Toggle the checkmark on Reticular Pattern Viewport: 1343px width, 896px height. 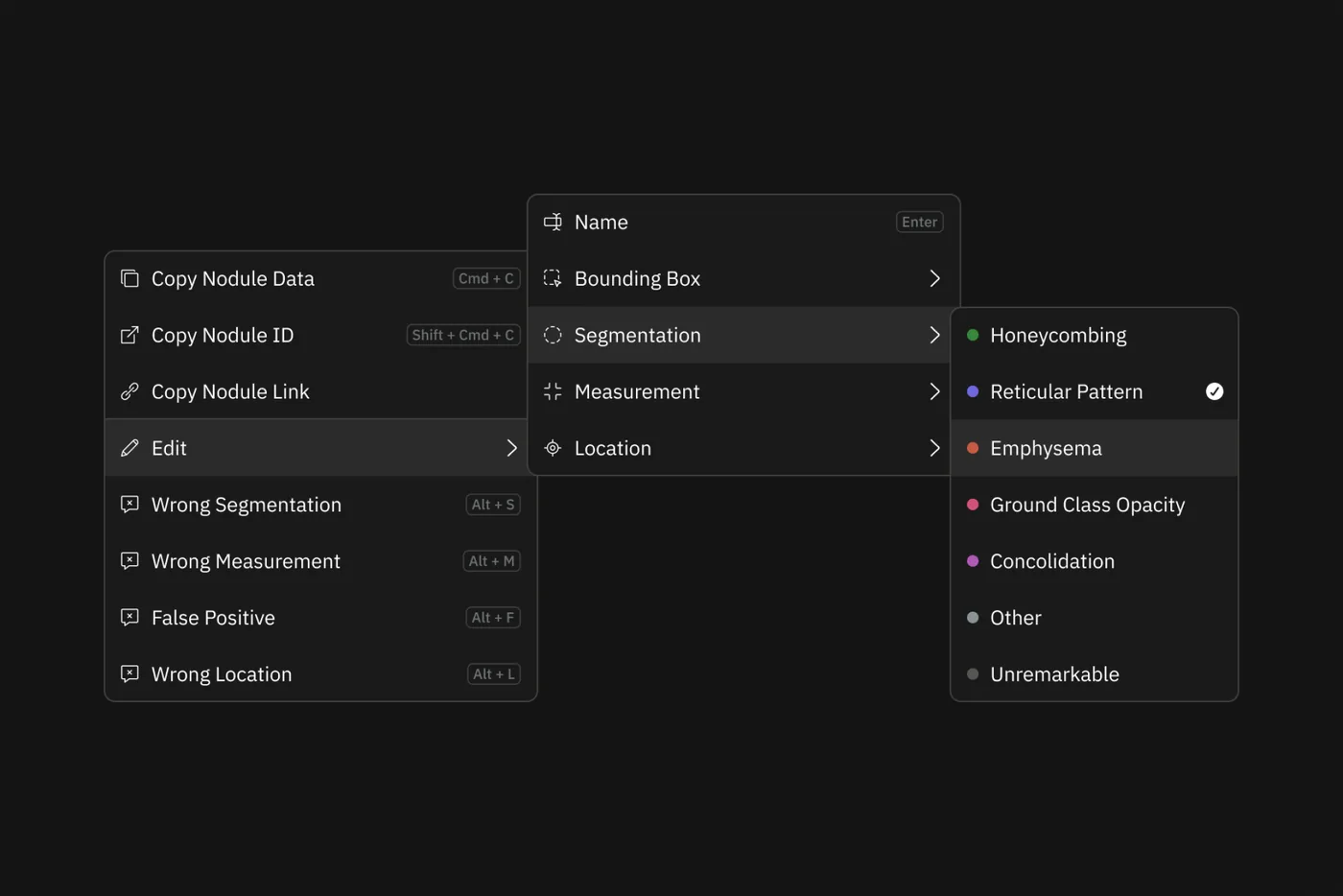point(1214,391)
